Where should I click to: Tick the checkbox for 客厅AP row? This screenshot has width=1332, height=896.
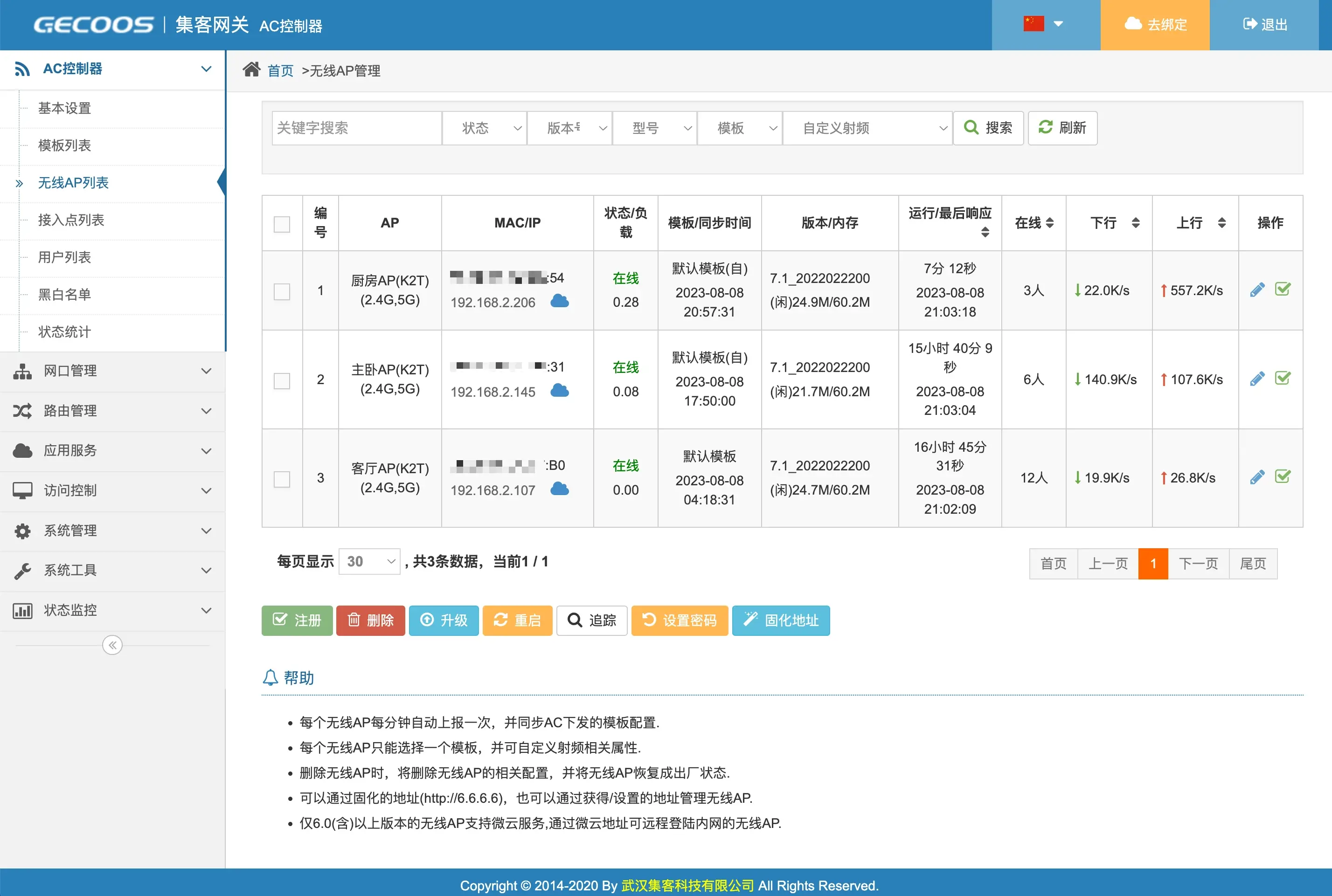pos(282,479)
